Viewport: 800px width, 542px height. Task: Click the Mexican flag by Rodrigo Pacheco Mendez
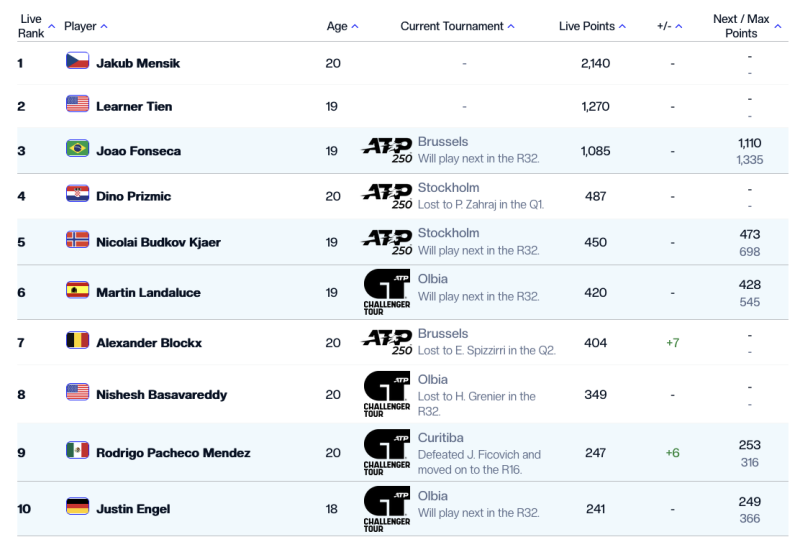coord(77,451)
